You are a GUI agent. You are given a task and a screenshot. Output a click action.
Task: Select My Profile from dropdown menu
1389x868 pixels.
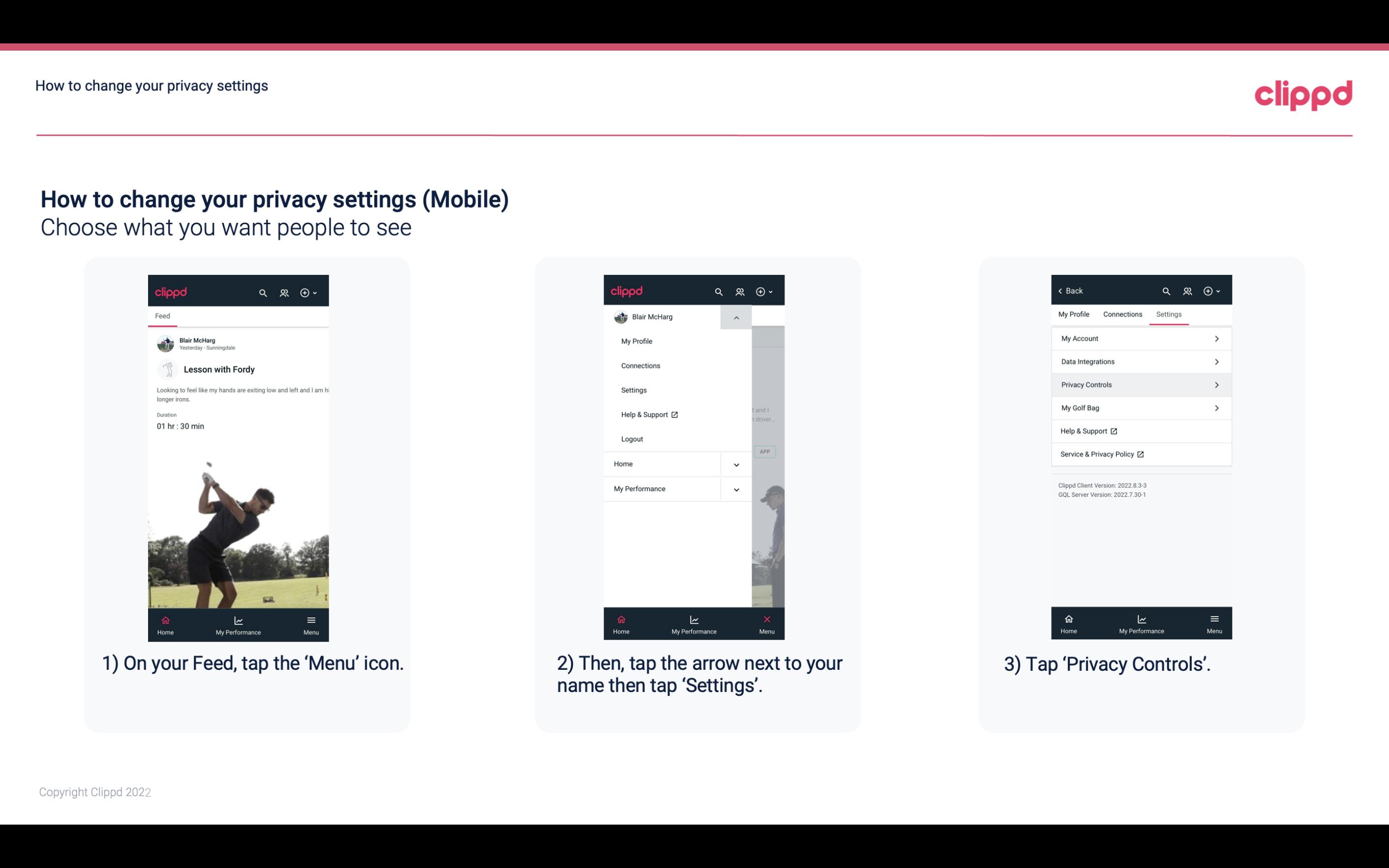click(637, 341)
